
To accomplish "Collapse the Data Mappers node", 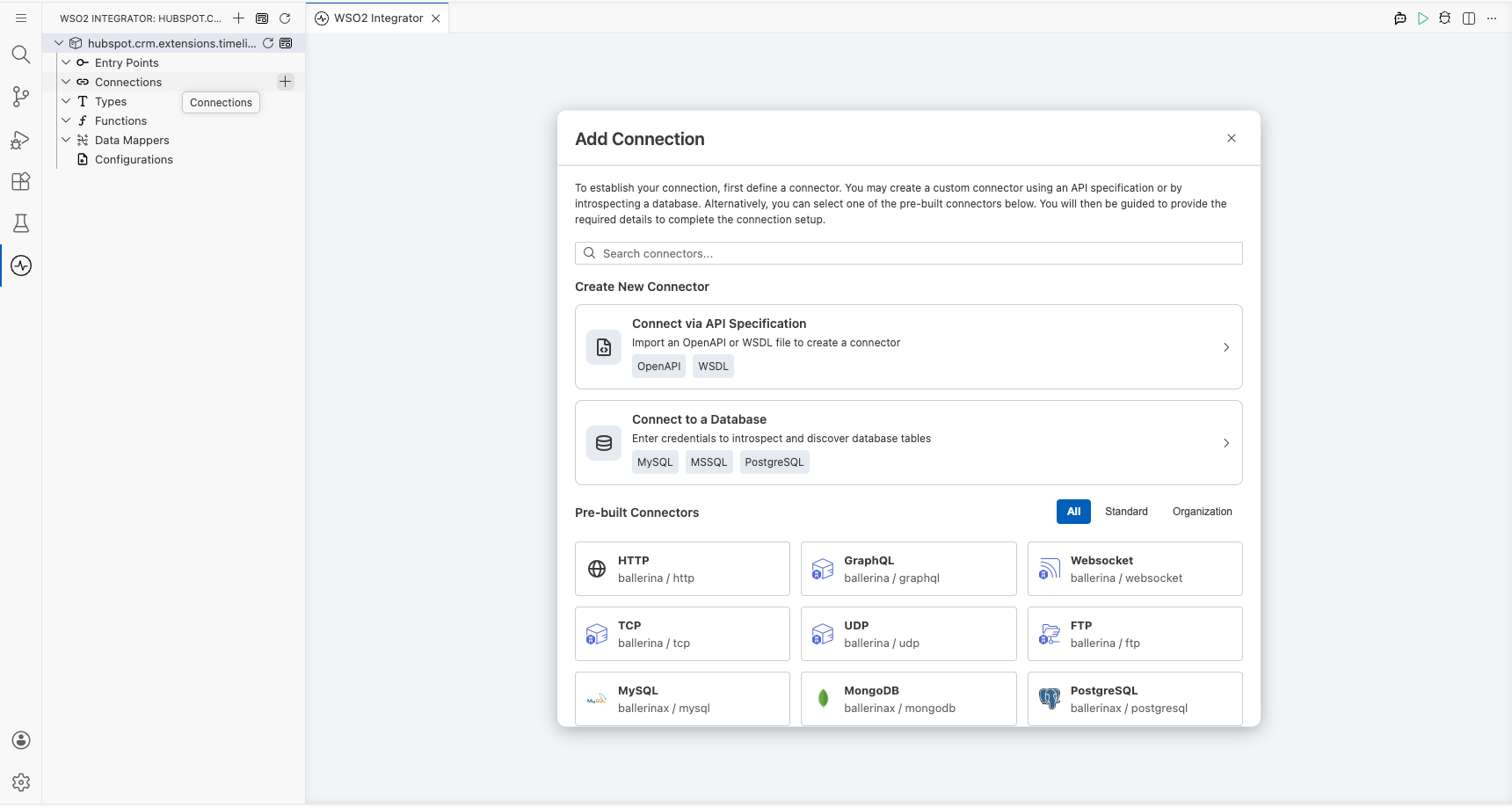I will 66,140.
